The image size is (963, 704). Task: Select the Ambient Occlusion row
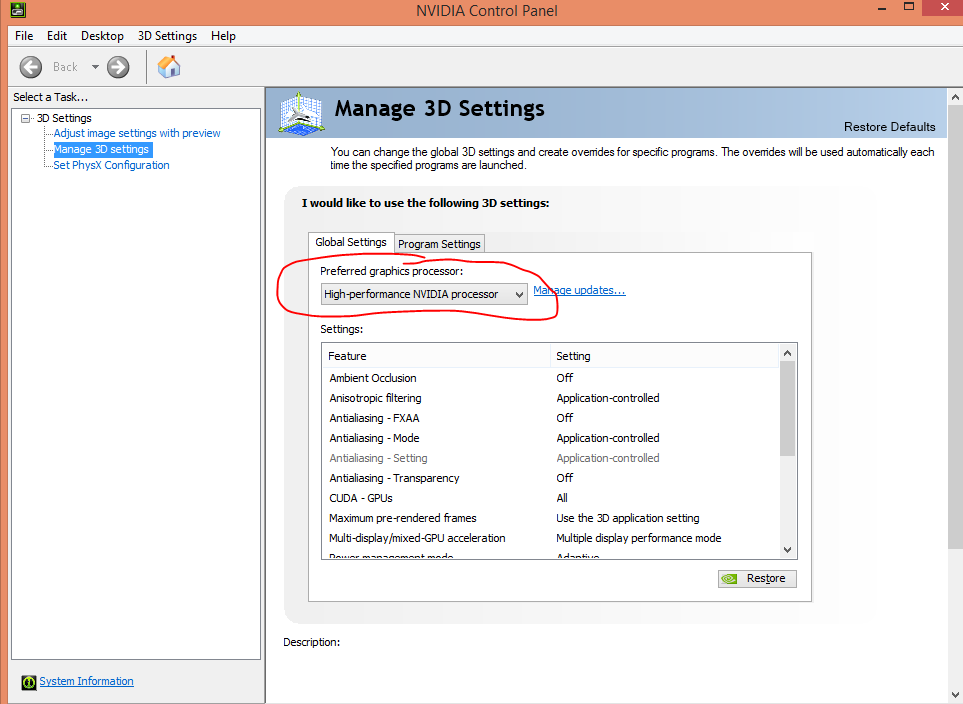click(550, 378)
